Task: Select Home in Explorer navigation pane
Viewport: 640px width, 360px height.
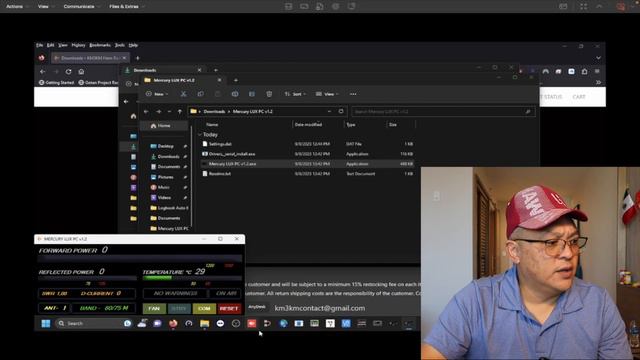Action: click(164, 126)
